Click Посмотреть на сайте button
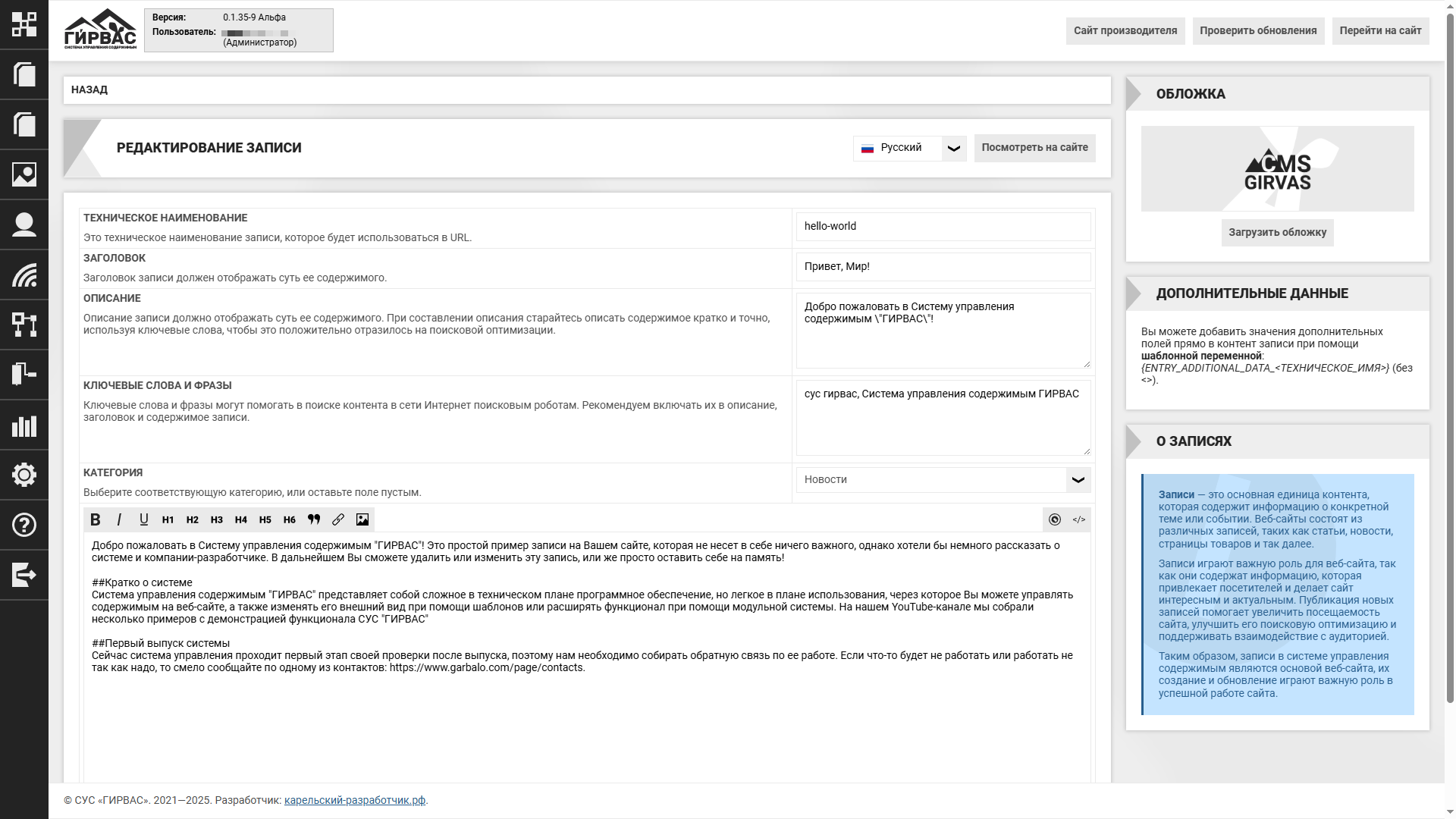 point(1034,148)
